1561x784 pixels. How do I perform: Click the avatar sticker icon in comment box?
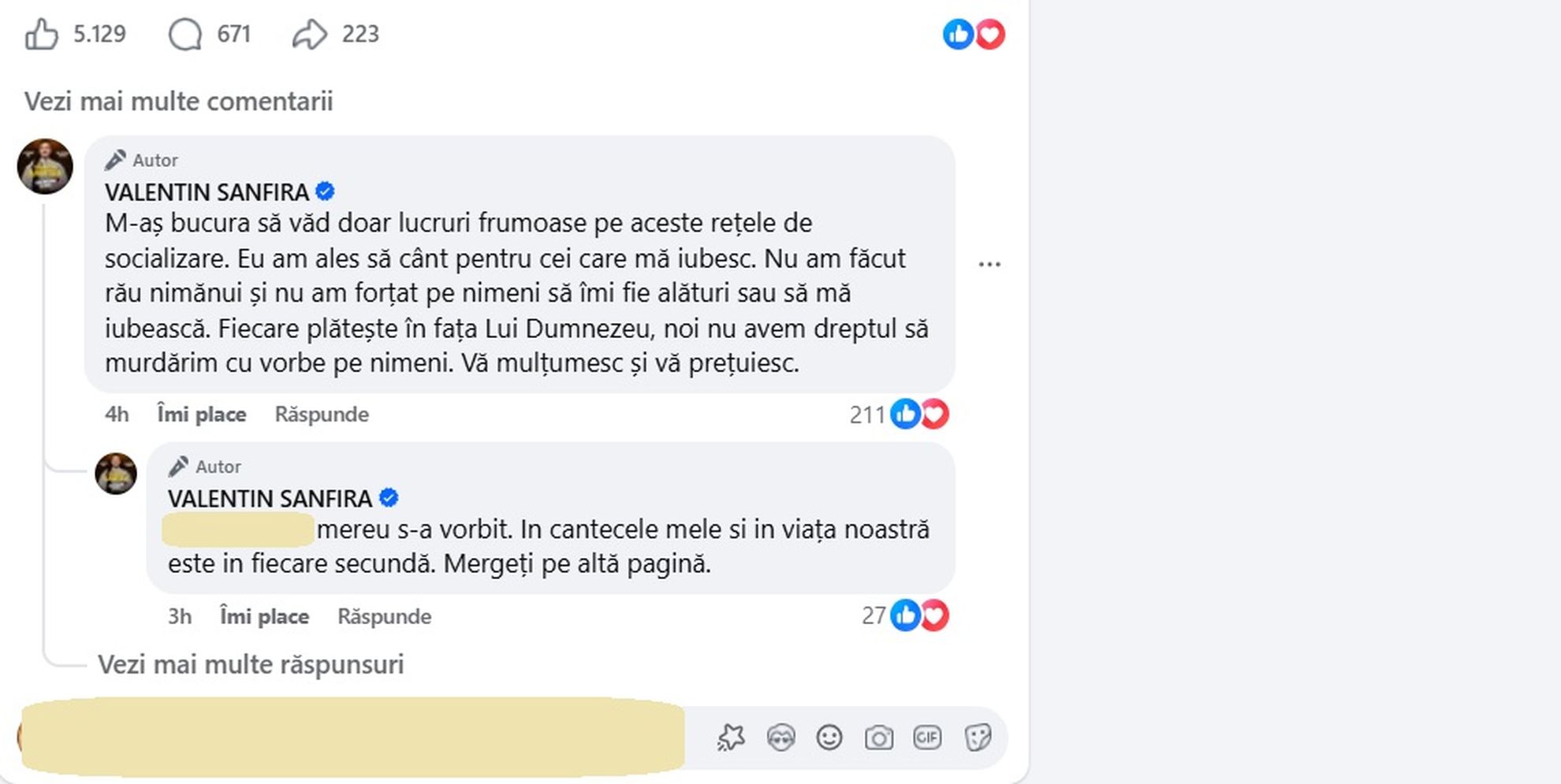(x=780, y=738)
